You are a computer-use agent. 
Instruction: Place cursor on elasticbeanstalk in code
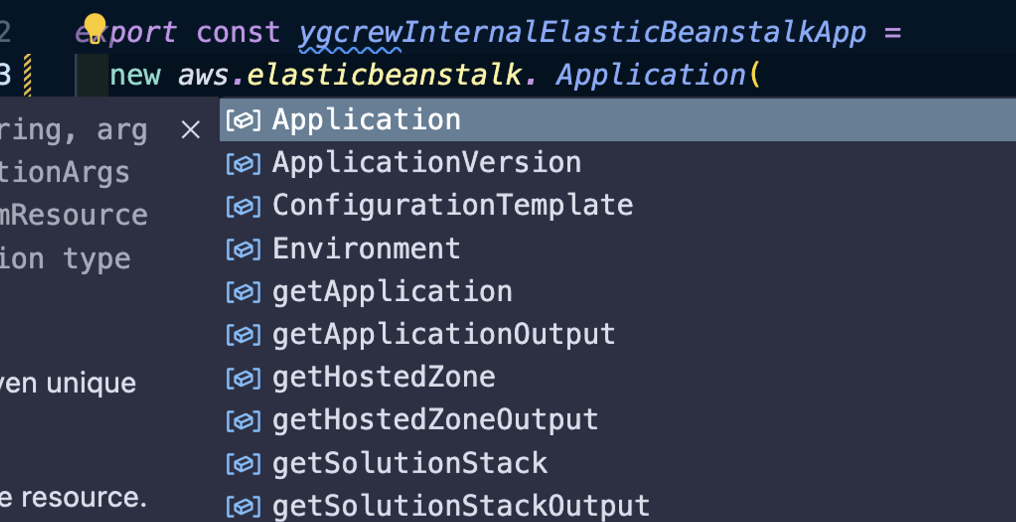coord(385,76)
